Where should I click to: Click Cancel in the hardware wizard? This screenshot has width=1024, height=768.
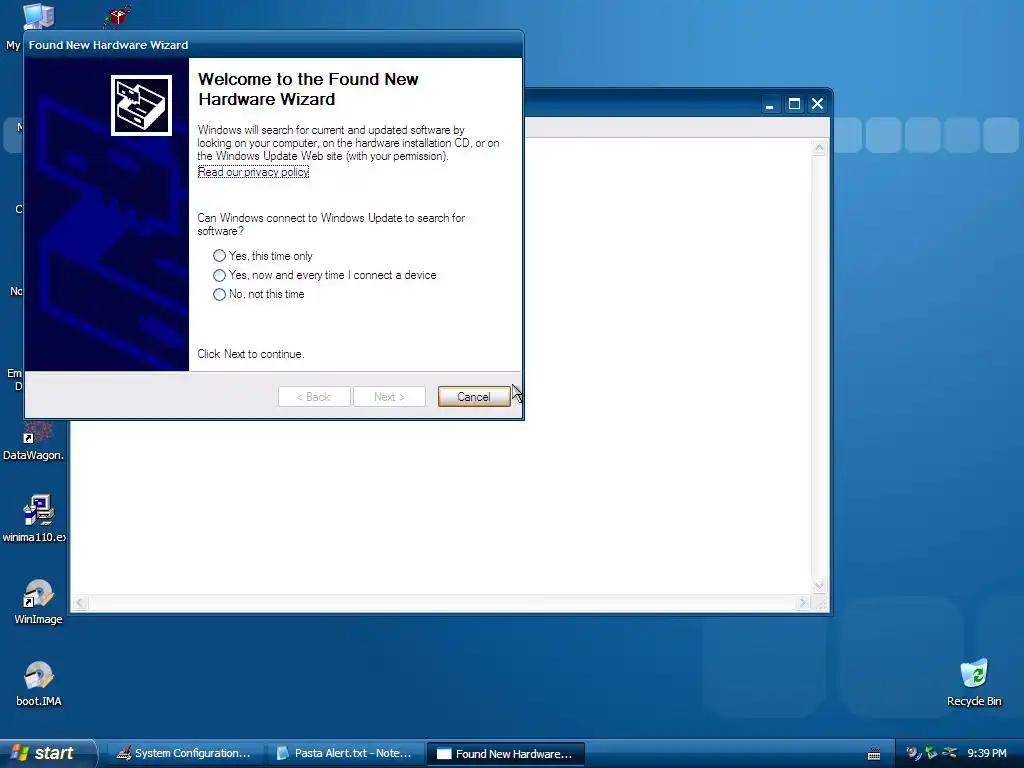[x=473, y=396]
